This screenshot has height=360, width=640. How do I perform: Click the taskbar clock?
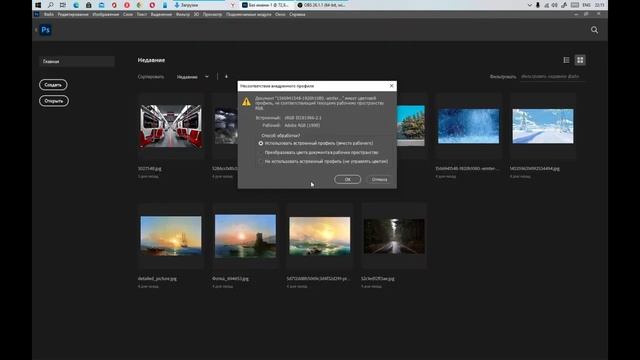pyautogui.click(x=600, y=5)
